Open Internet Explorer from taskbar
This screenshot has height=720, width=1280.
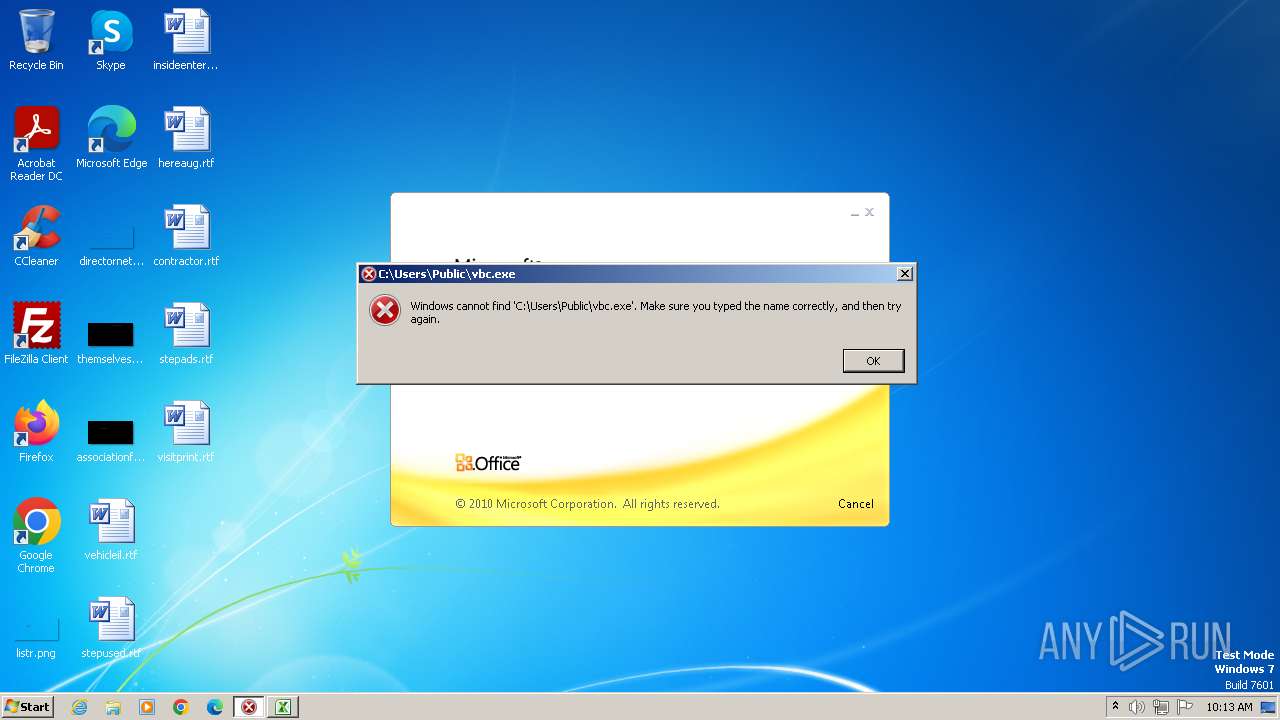tap(80, 707)
